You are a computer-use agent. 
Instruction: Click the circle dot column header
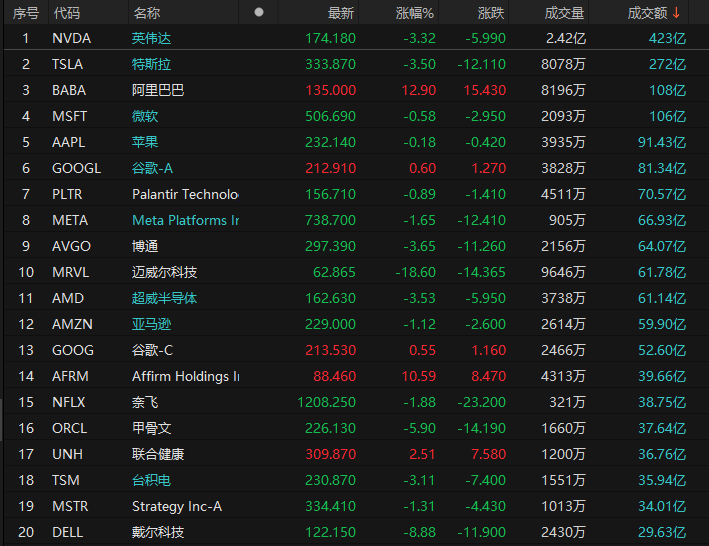259,12
